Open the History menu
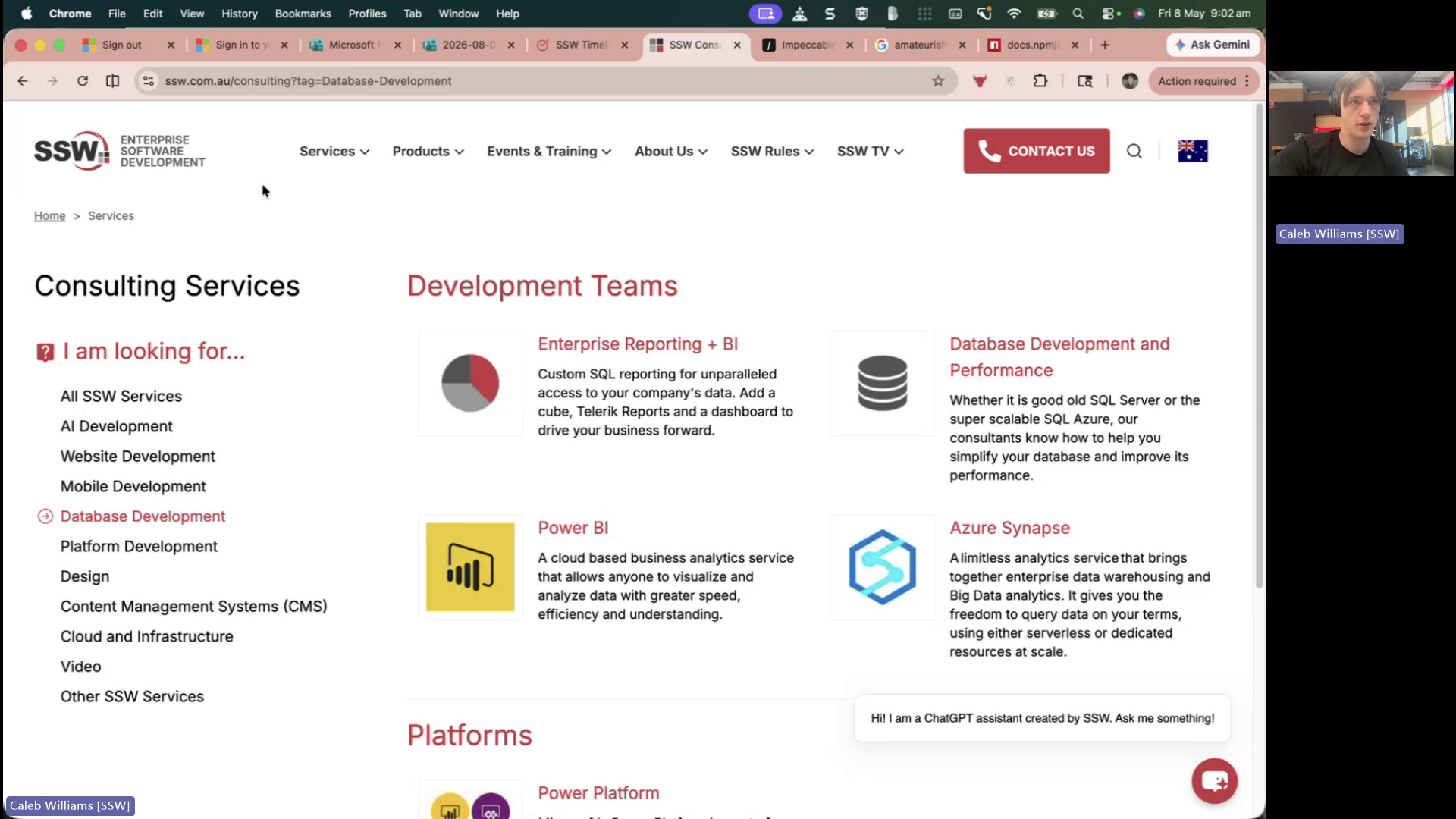Screen dimensions: 1456x819 (240, 14)
